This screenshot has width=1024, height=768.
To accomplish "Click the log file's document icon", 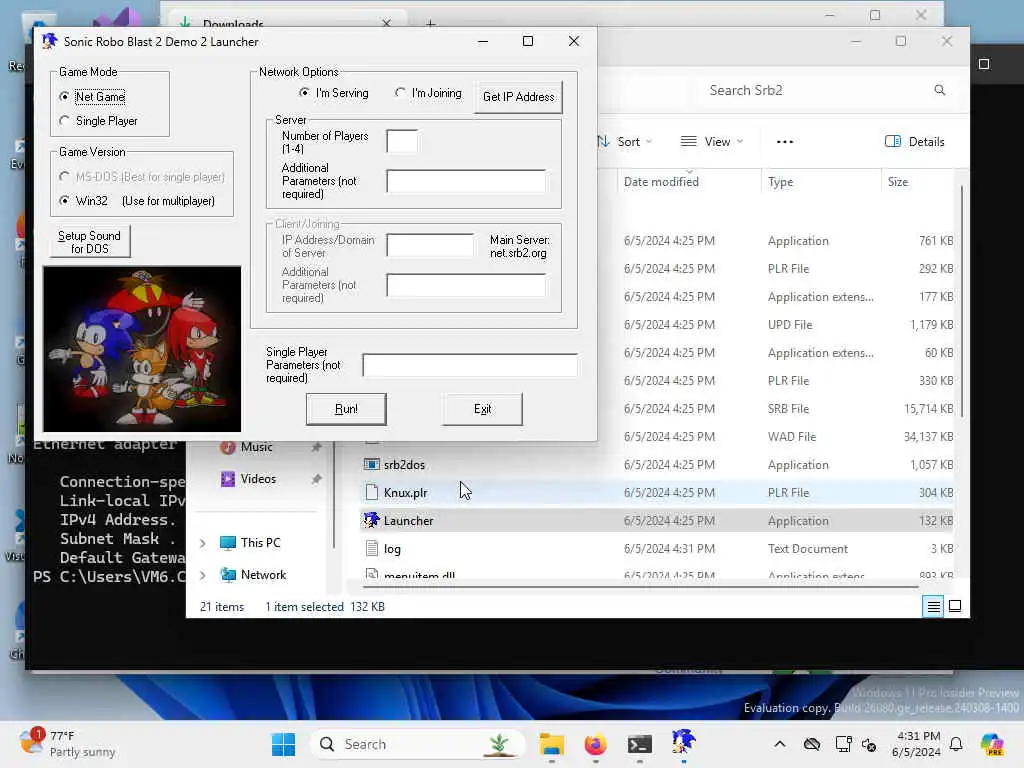I will point(372,549).
